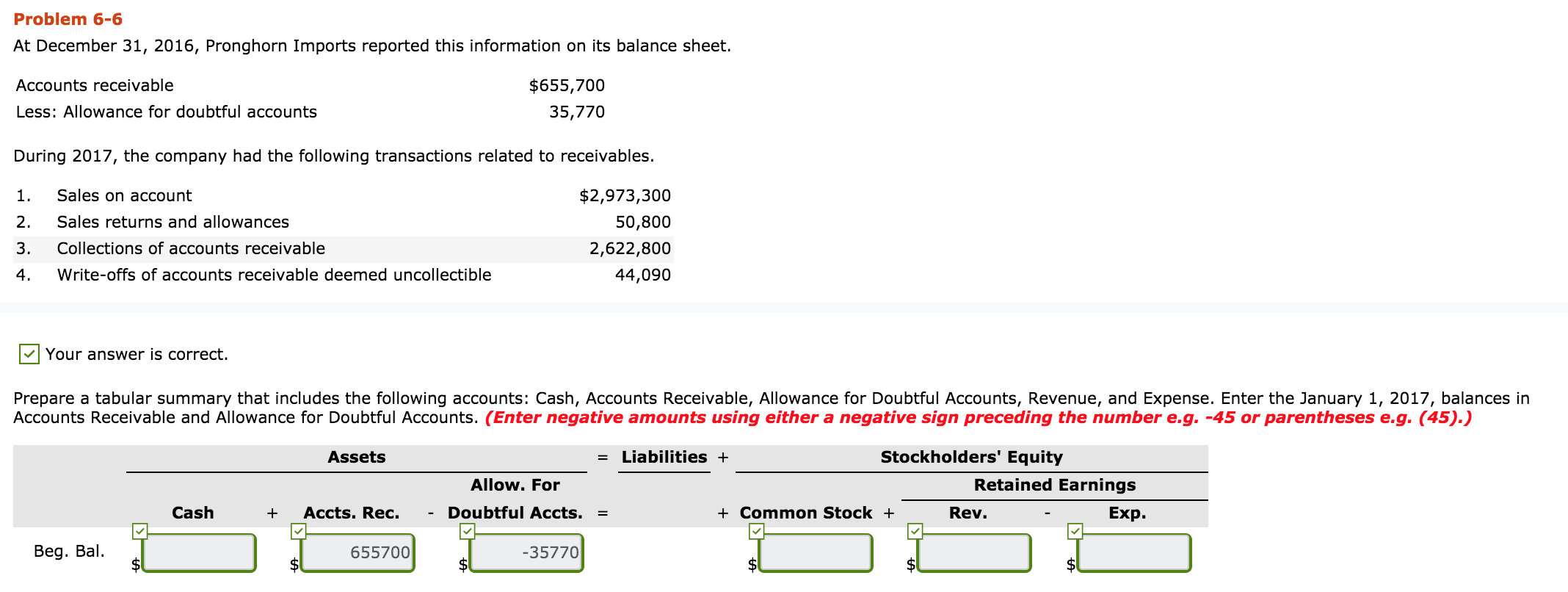The width and height of the screenshot is (1568, 592).
Task: Click the 'Accounts receivable' balance sheet label
Action: coord(95,85)
